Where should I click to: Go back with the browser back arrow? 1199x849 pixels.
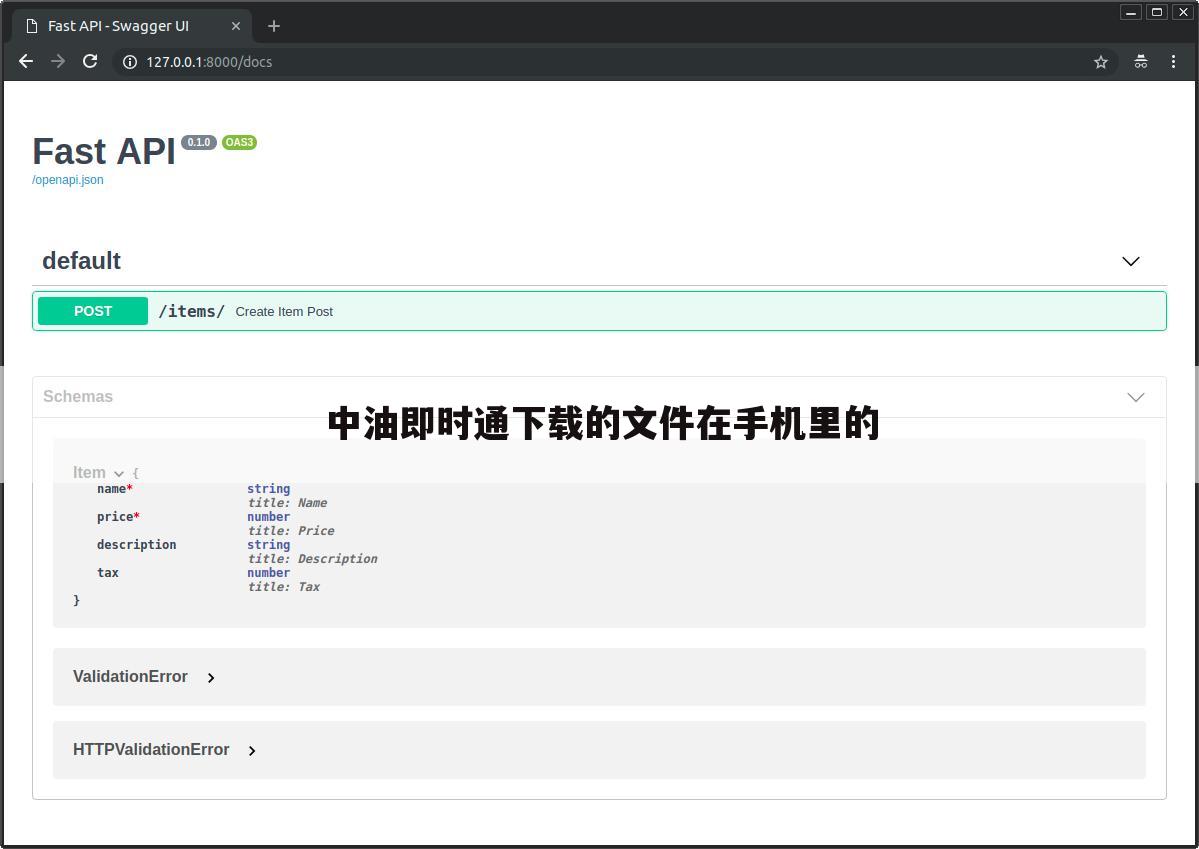coord(26,61)
